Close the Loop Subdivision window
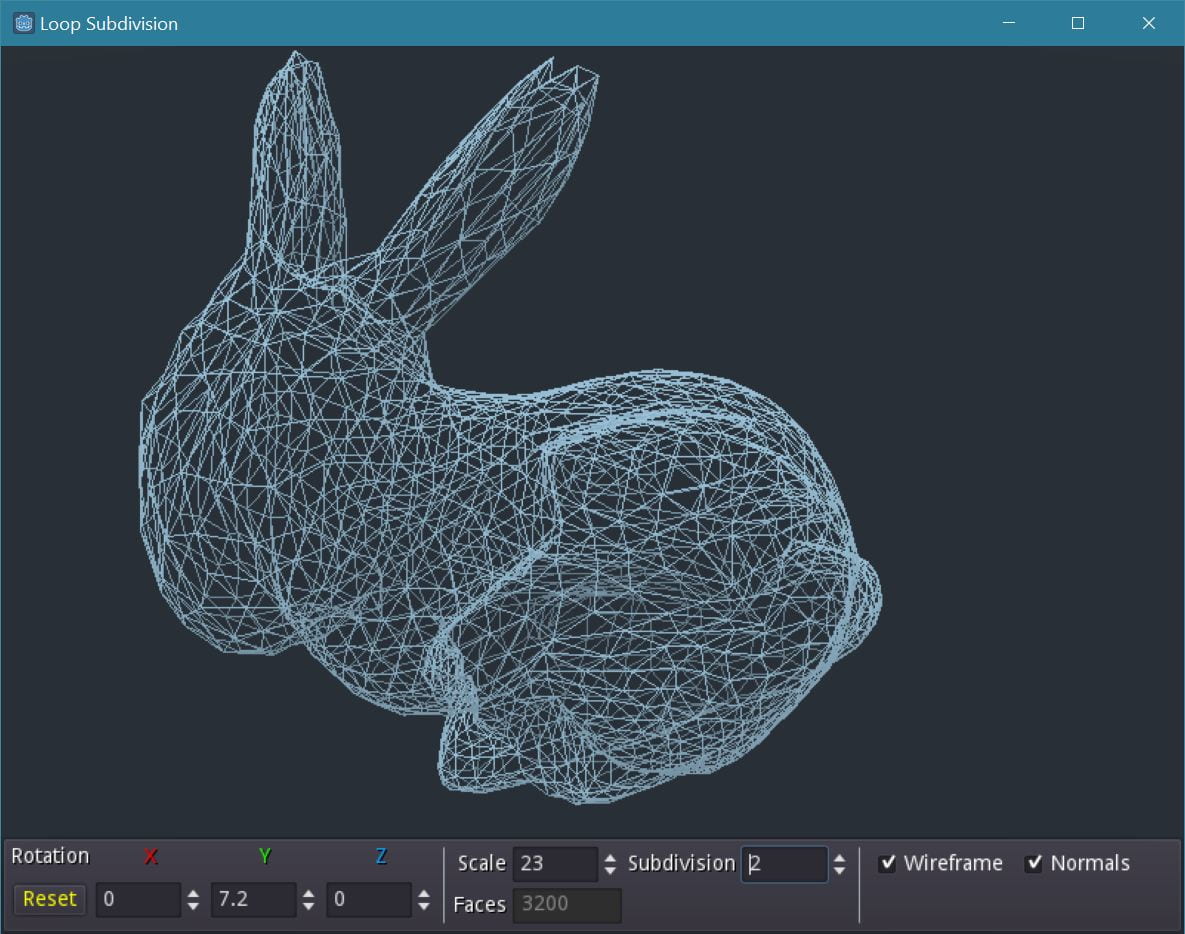 [x=1149, y=23]
